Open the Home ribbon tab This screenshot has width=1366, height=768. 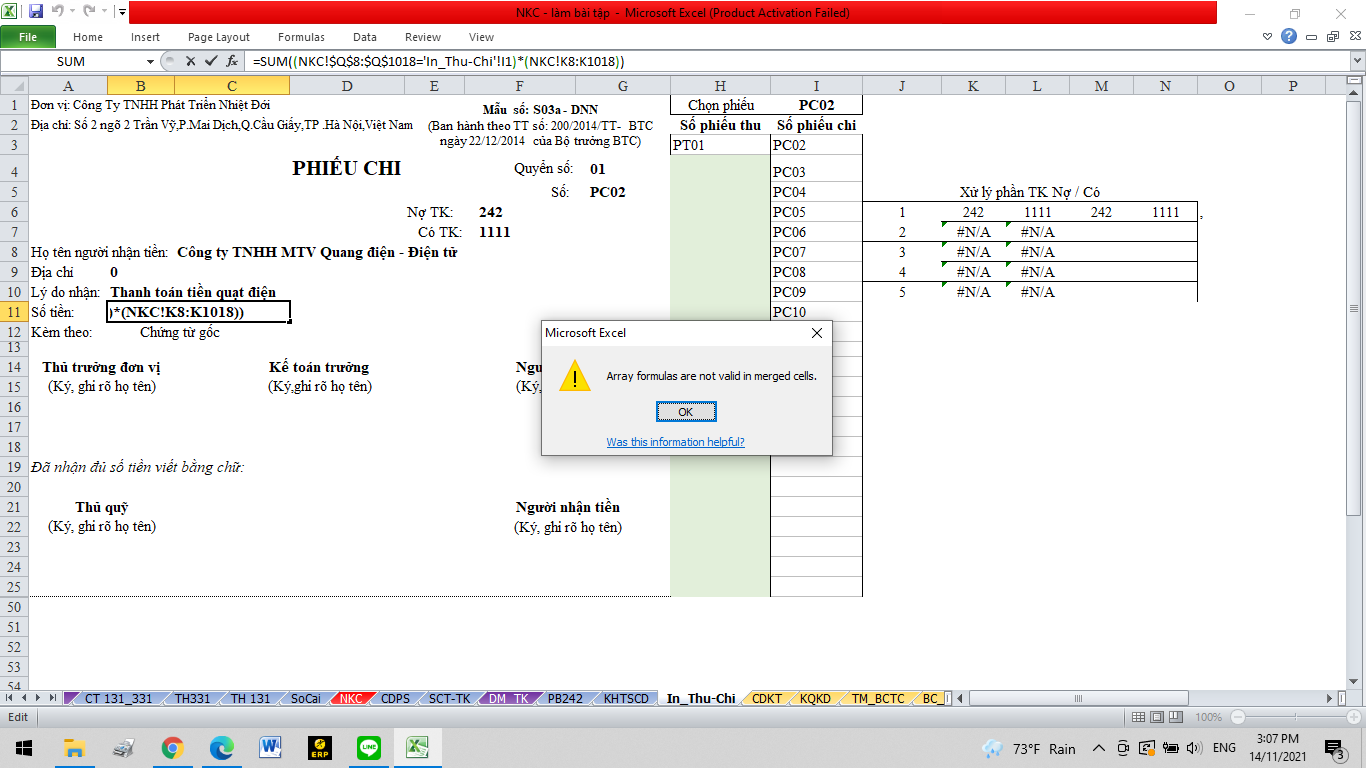pos(88,37)
